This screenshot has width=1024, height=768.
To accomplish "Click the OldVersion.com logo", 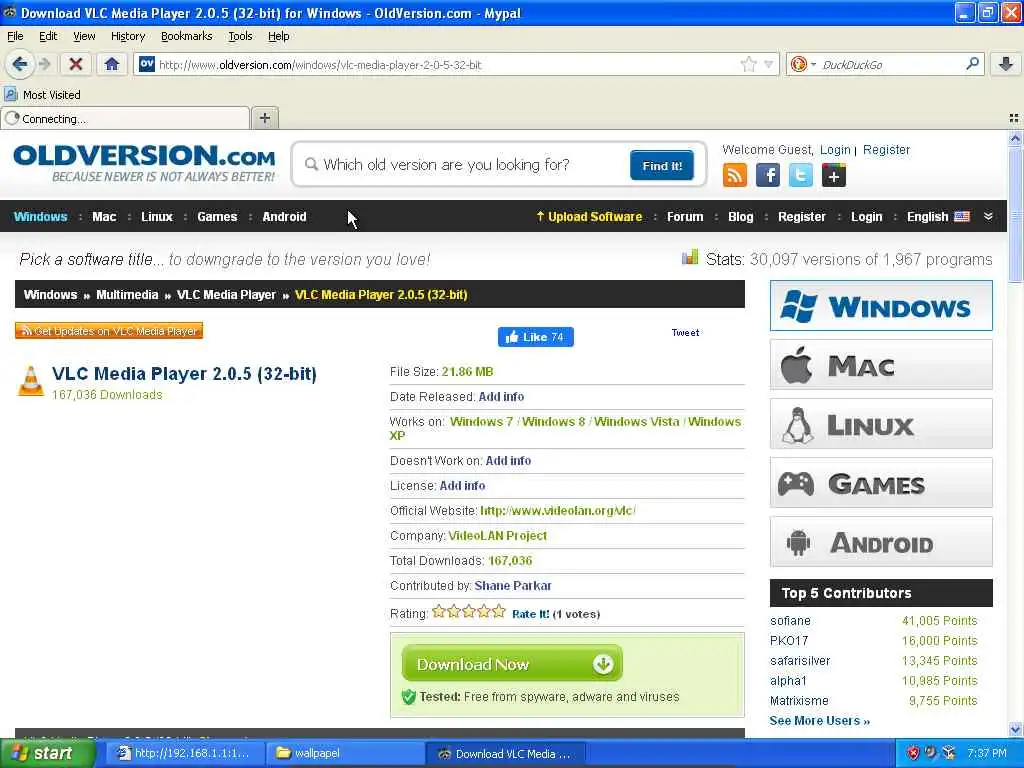I will pyautogui.click(x=144, y=163).
